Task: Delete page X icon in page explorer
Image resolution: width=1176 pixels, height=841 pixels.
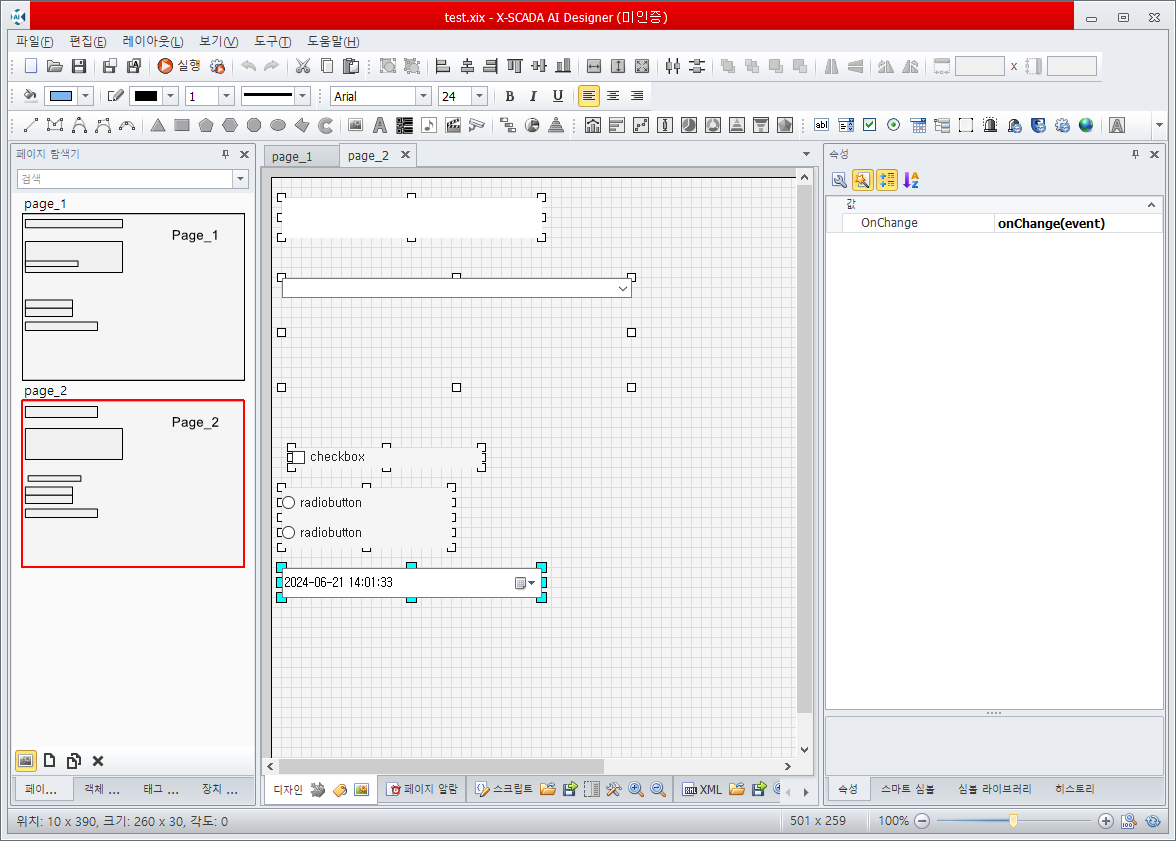Action: pyautogui.click(x=98, y=761)
